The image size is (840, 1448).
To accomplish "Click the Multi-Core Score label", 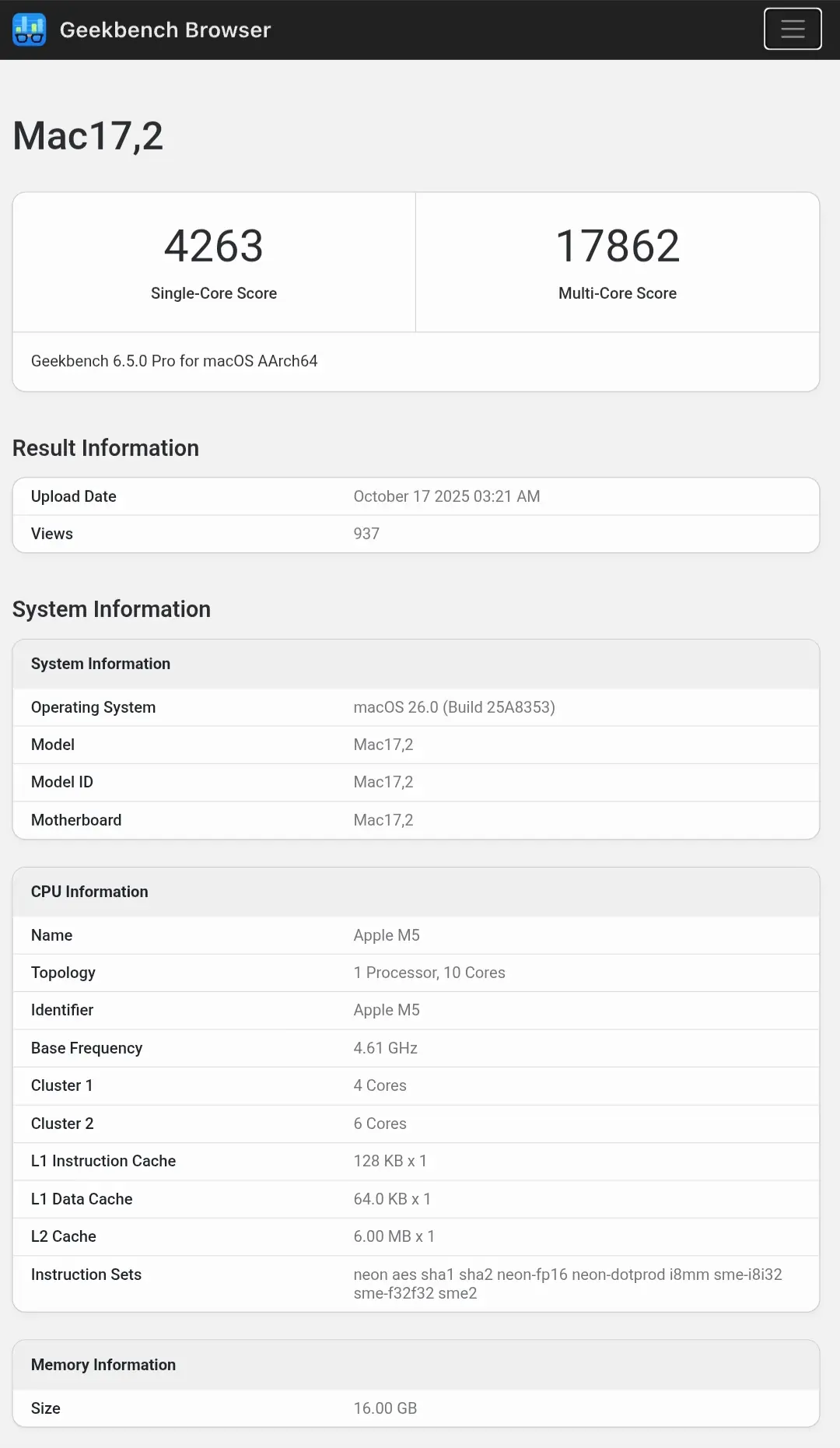I will click(x=618, y=293).
